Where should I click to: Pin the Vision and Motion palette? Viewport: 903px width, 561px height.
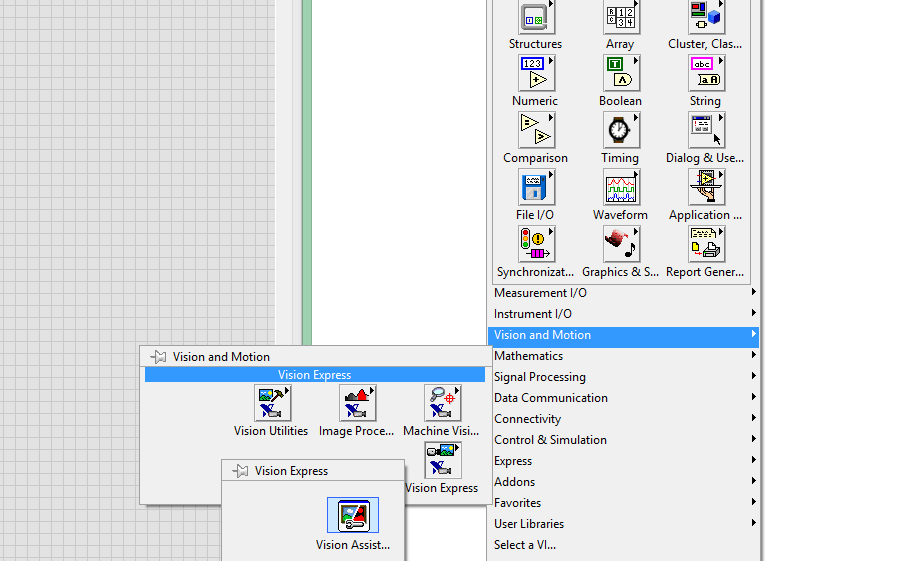click(x=158, y=357)
